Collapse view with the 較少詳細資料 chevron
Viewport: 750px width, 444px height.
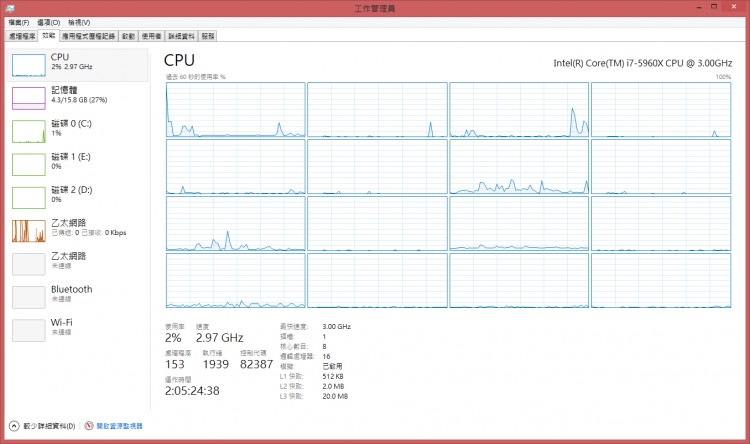[14, 426]
